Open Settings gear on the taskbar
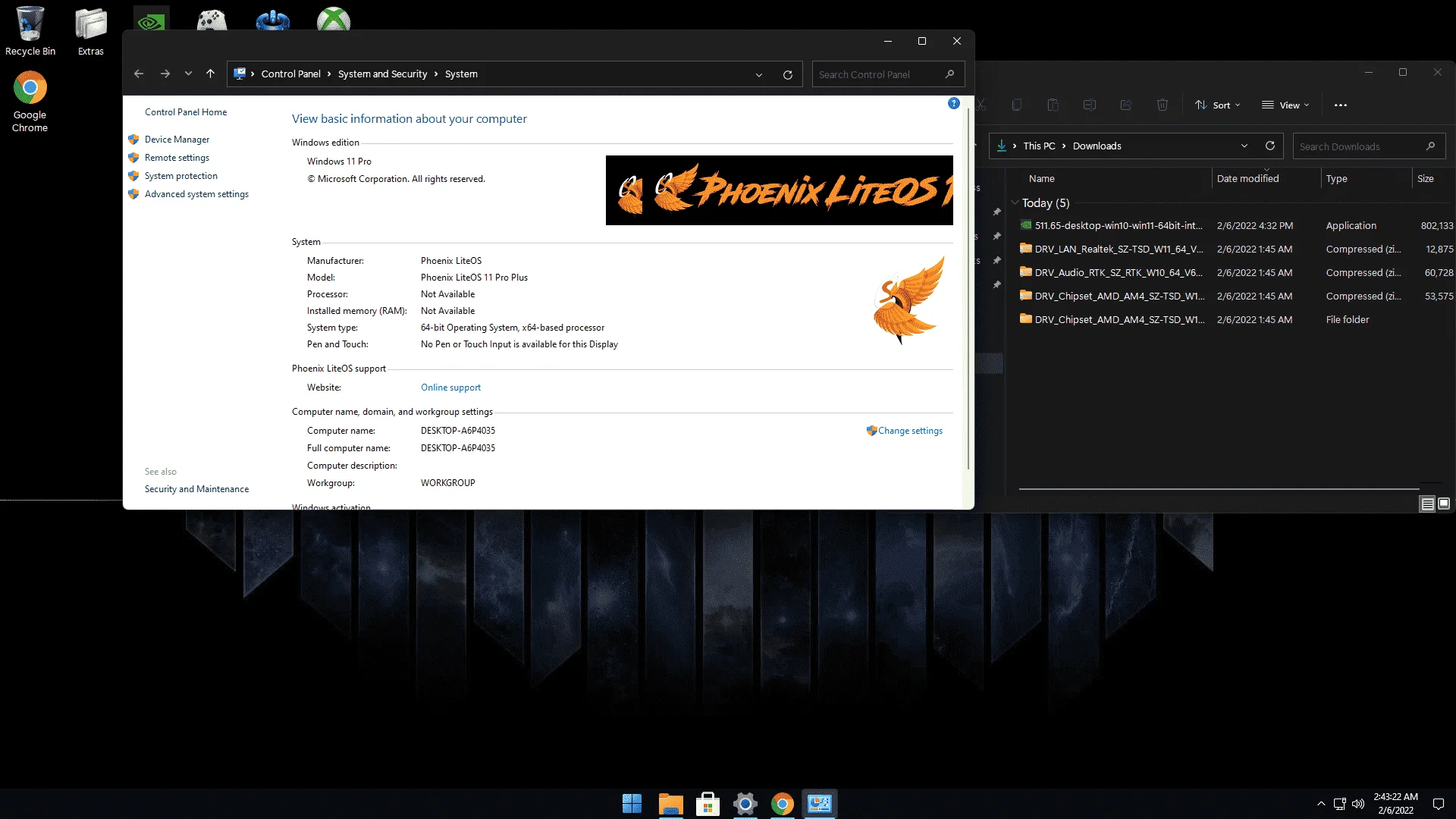 pyautogui.click(x=745, y=804)
